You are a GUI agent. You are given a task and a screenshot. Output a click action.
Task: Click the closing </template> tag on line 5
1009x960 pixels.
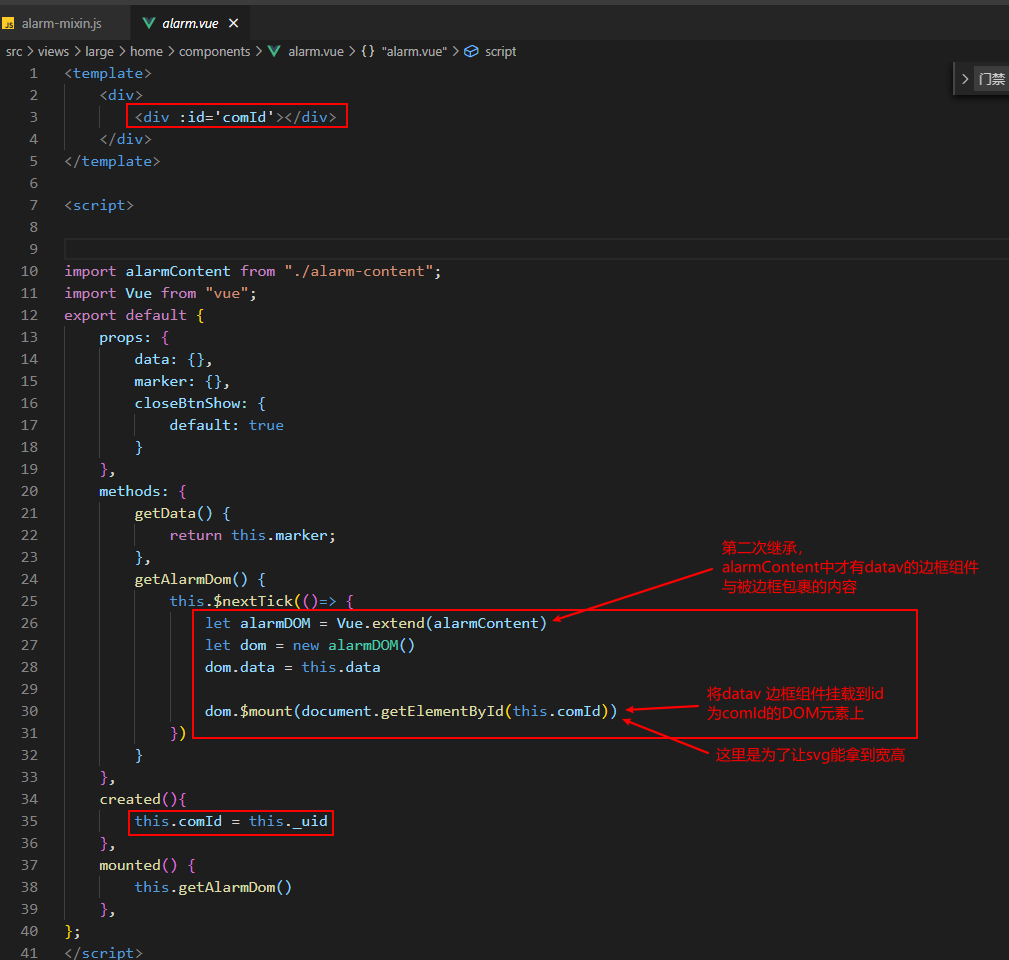pos(112,162)
